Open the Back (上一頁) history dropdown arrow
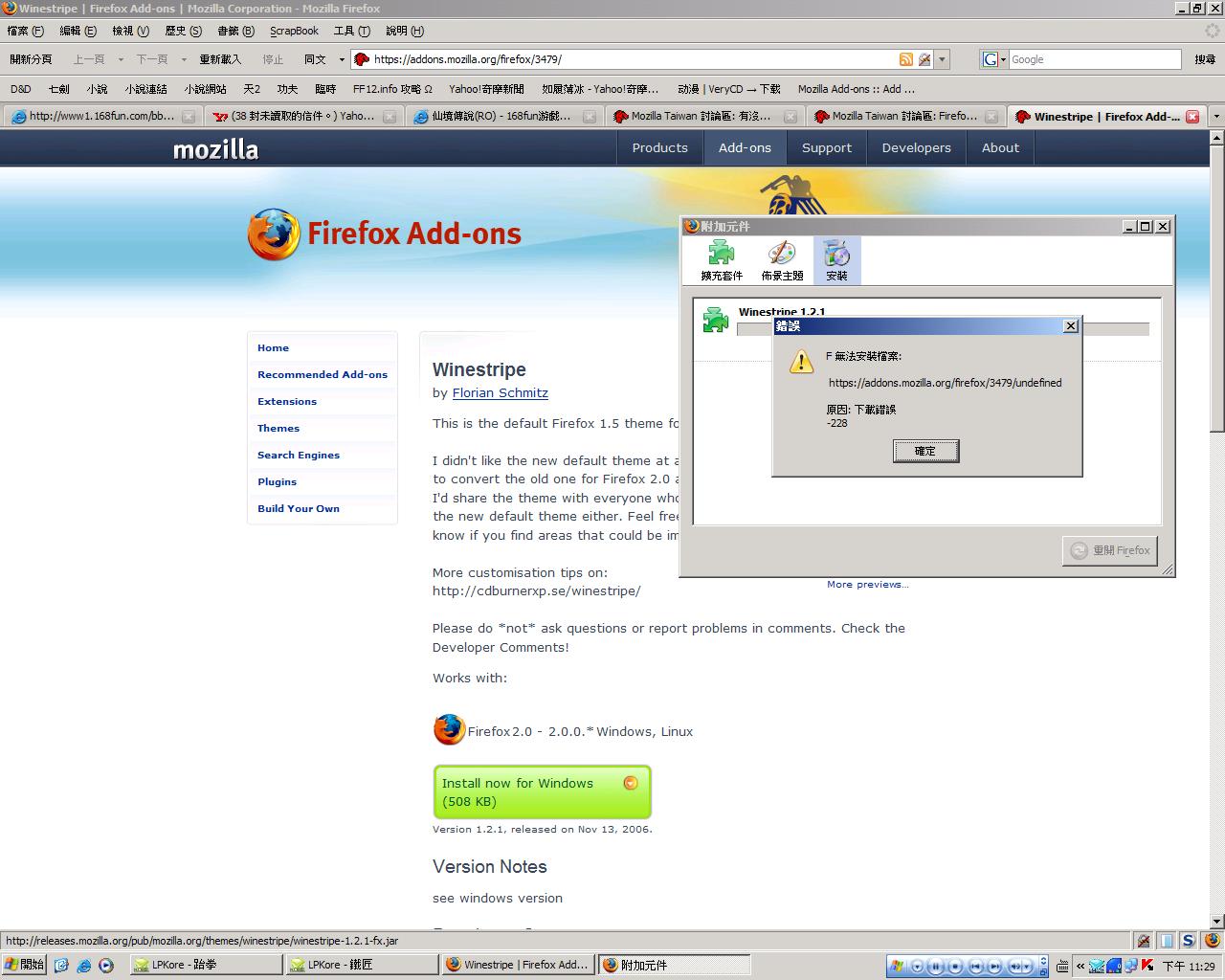Image resolution: width=1225 pixels, height=980 pixels. [121, 59]
